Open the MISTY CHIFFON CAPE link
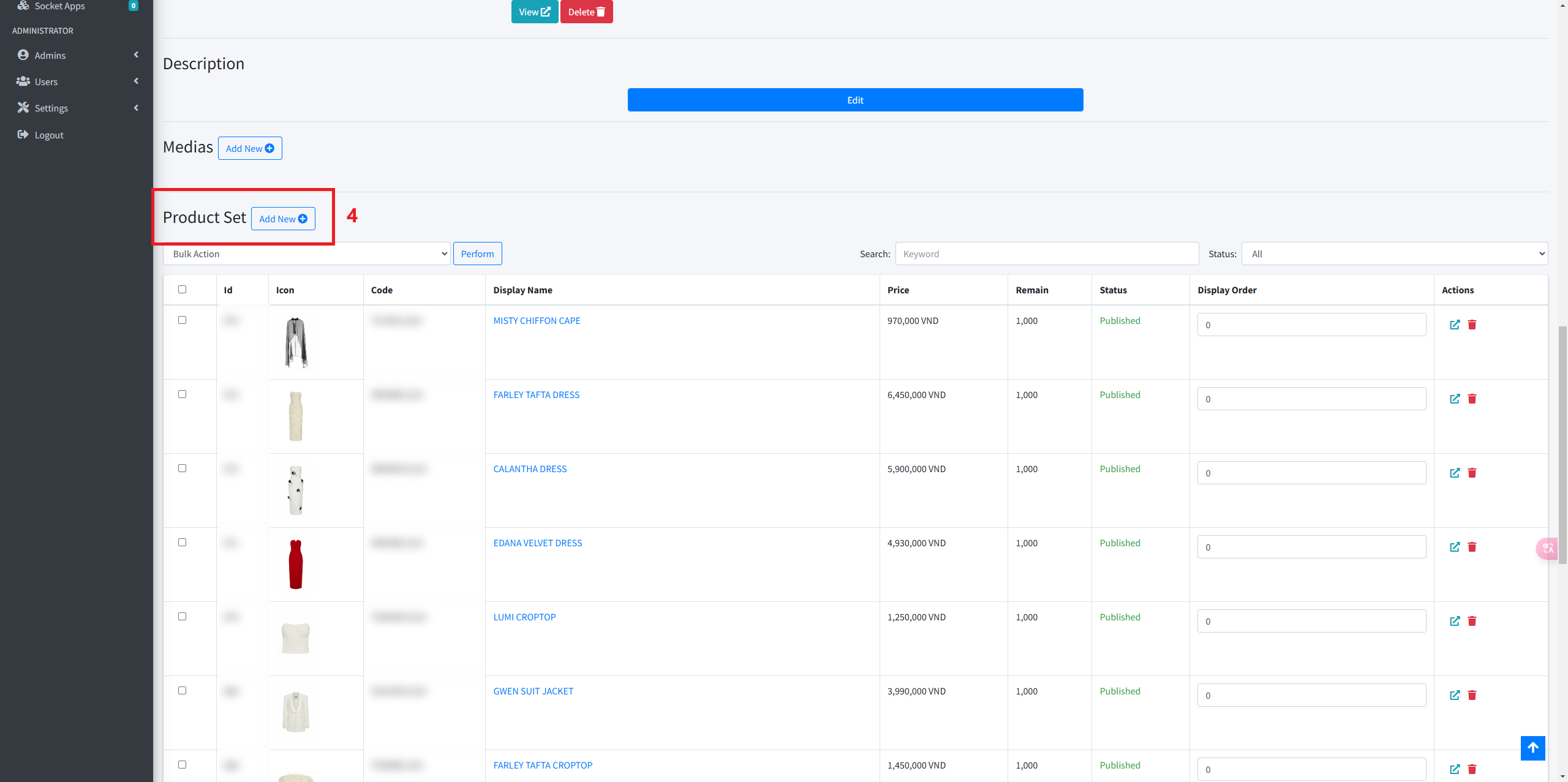Screen dimensions: 1568x782 click(x=537, y=321)
